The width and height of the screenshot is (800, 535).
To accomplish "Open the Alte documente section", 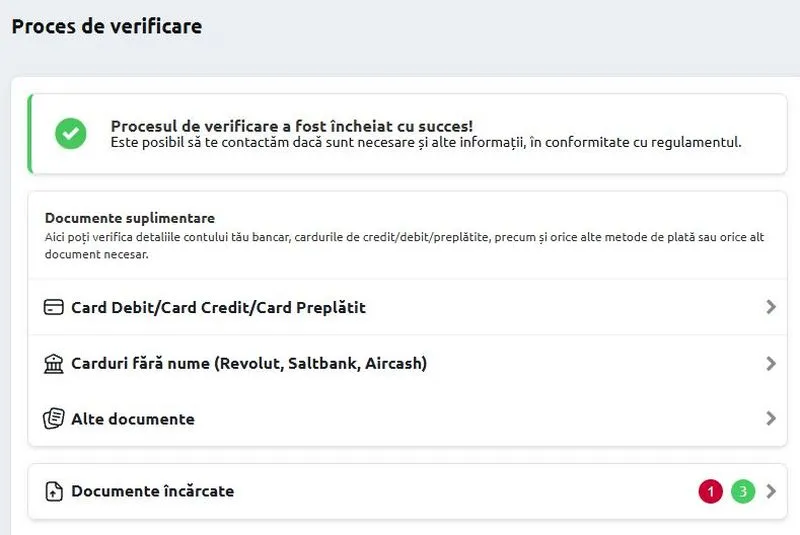I will point(408,419).
